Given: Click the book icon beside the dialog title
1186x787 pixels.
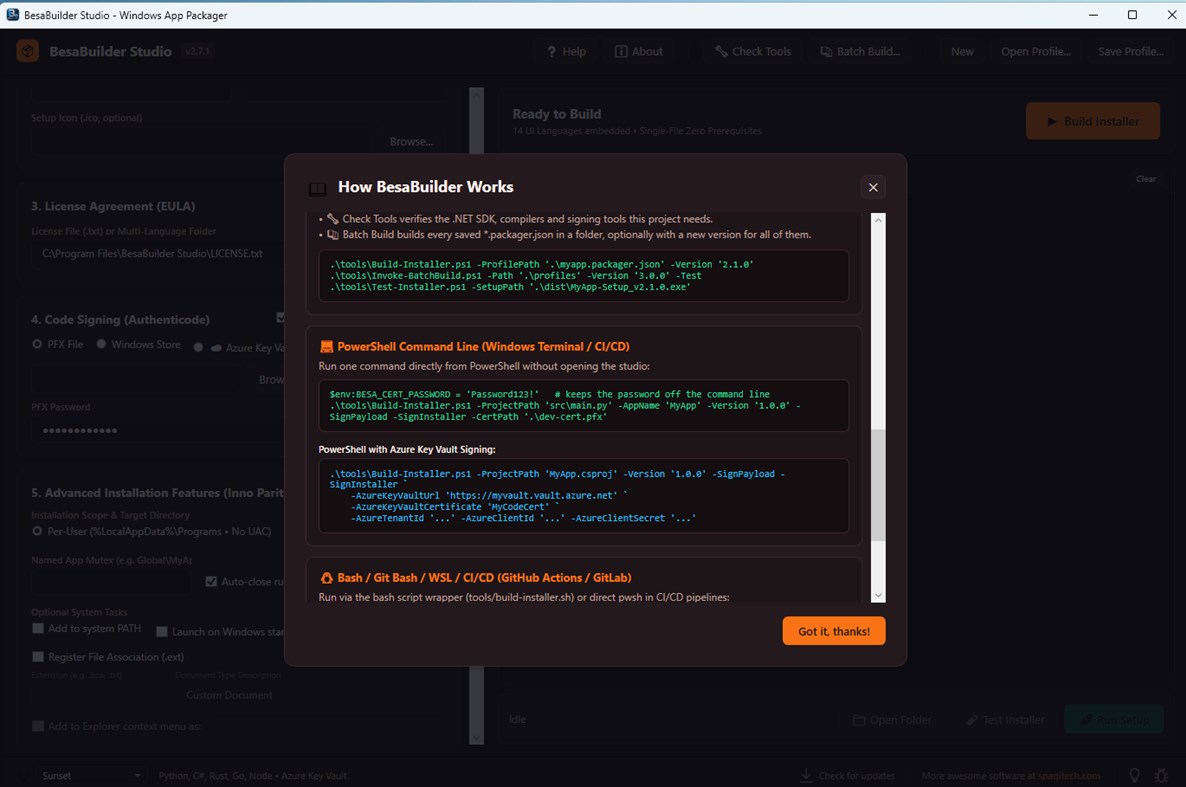Looking at the screenshot, I should (x=318, y=188).
